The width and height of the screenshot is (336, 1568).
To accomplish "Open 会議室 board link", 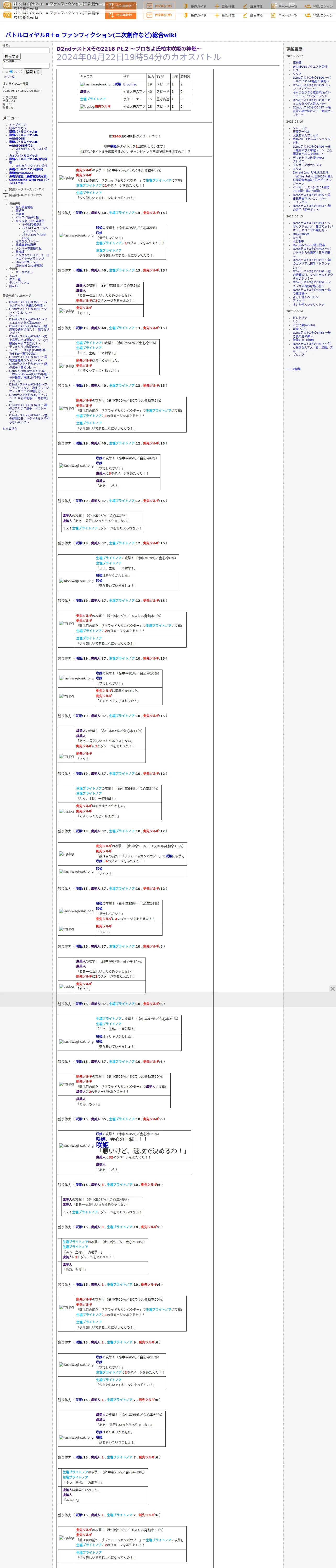I will (20, 214).
